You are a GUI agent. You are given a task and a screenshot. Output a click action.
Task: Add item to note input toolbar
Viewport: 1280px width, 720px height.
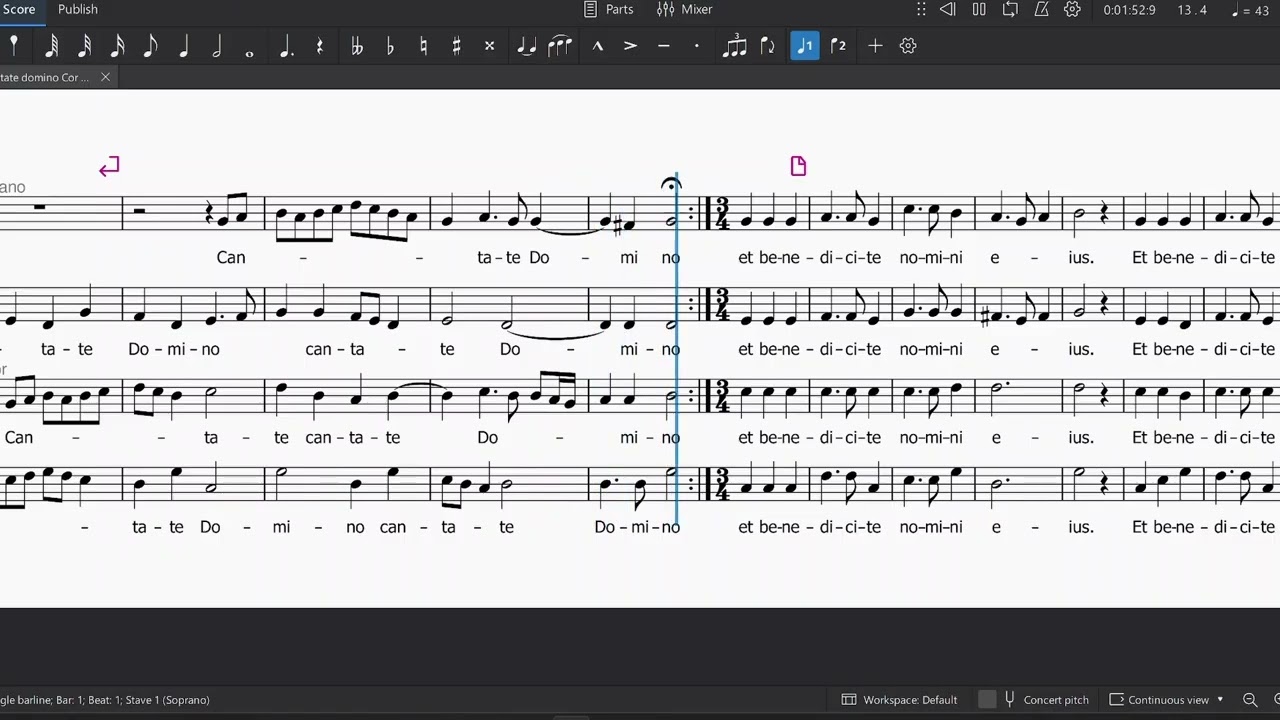(x=875, y=45)
